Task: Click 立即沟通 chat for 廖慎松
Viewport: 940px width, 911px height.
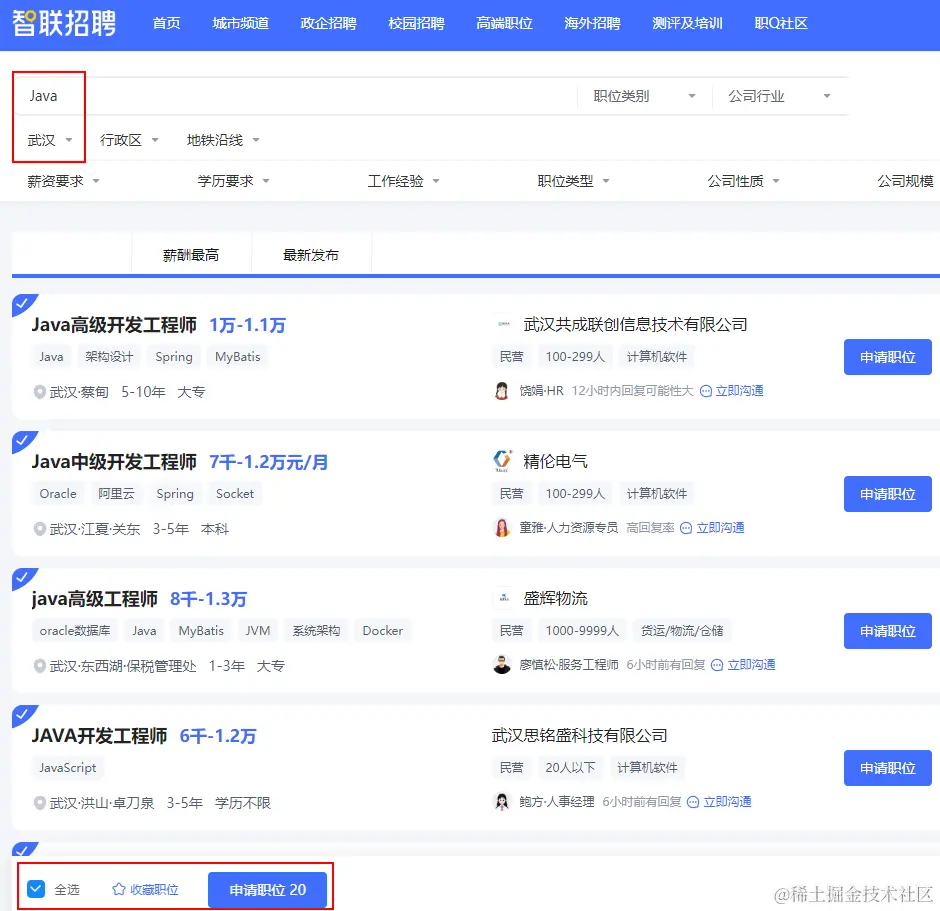Action: pos(744,665)
